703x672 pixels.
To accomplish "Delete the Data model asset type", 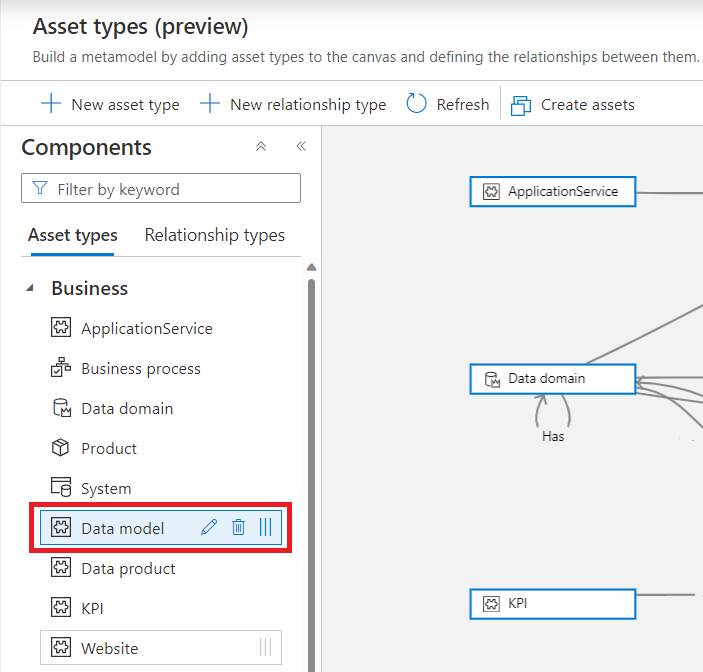I will pyautogui.click(x=238, y=528).
